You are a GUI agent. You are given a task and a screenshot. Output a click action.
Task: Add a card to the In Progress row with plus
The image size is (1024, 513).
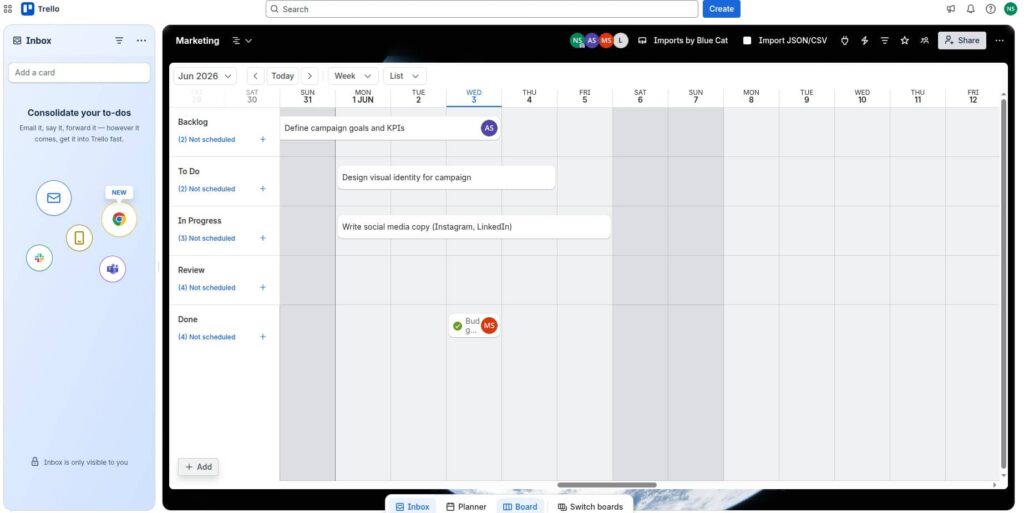pyautogui.click(x=263, y=238)
